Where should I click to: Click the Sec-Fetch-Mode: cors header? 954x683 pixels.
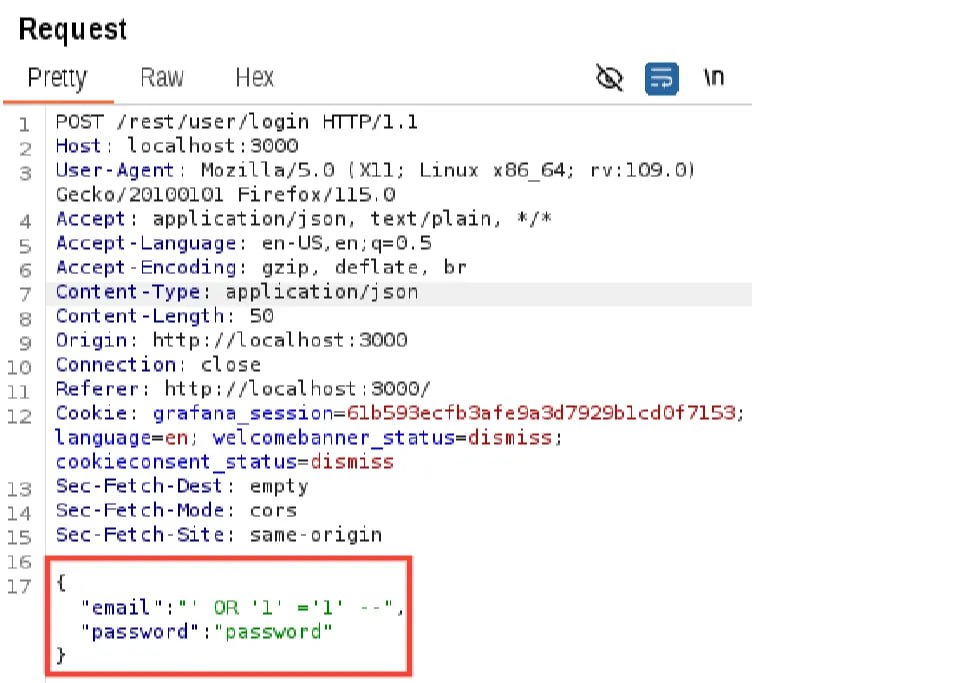pyautogui.click(x=176, y=511)
